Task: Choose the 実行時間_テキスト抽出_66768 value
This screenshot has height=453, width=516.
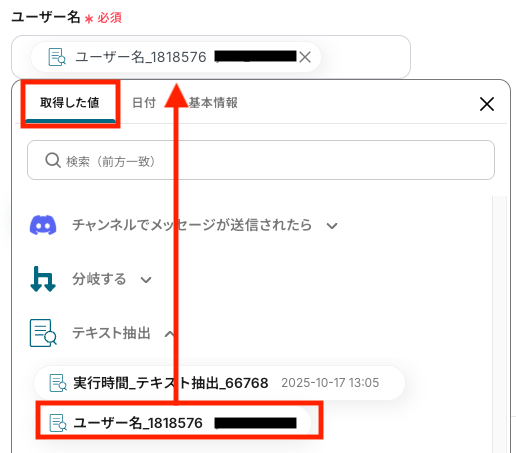Action: [219, 383]
